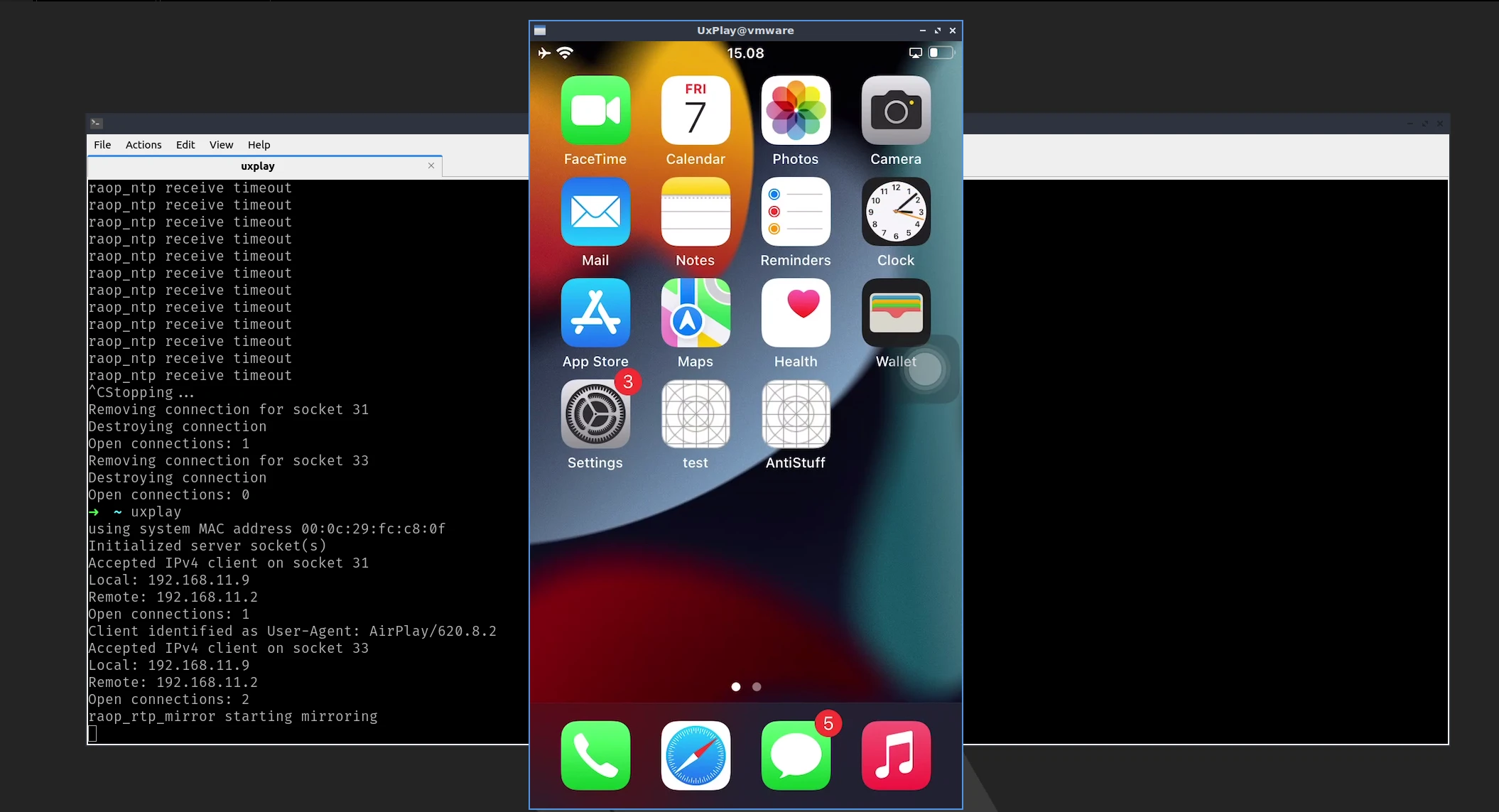Open the Actions menu

tap(144, 145)
